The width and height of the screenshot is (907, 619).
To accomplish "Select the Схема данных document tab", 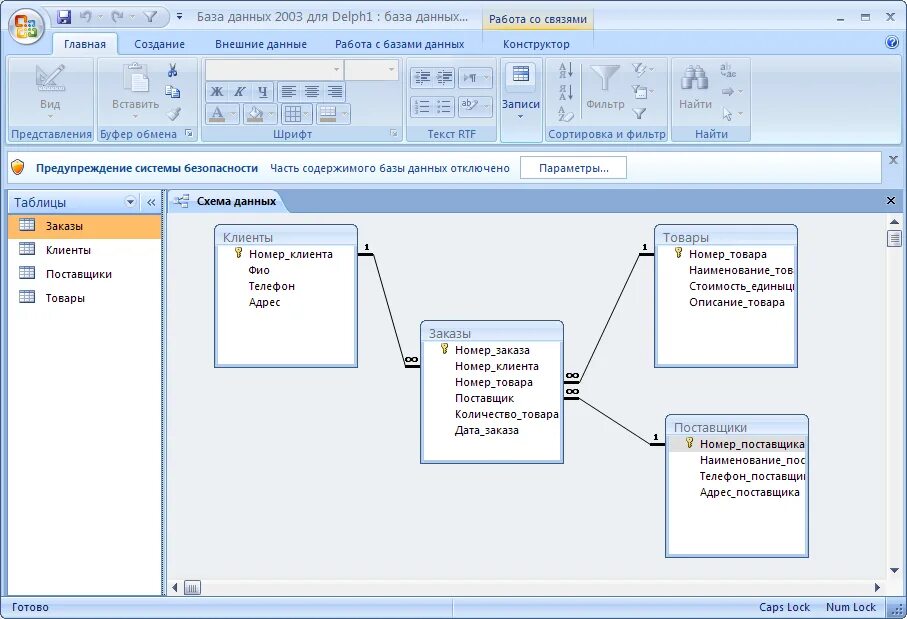I will 226,201.
